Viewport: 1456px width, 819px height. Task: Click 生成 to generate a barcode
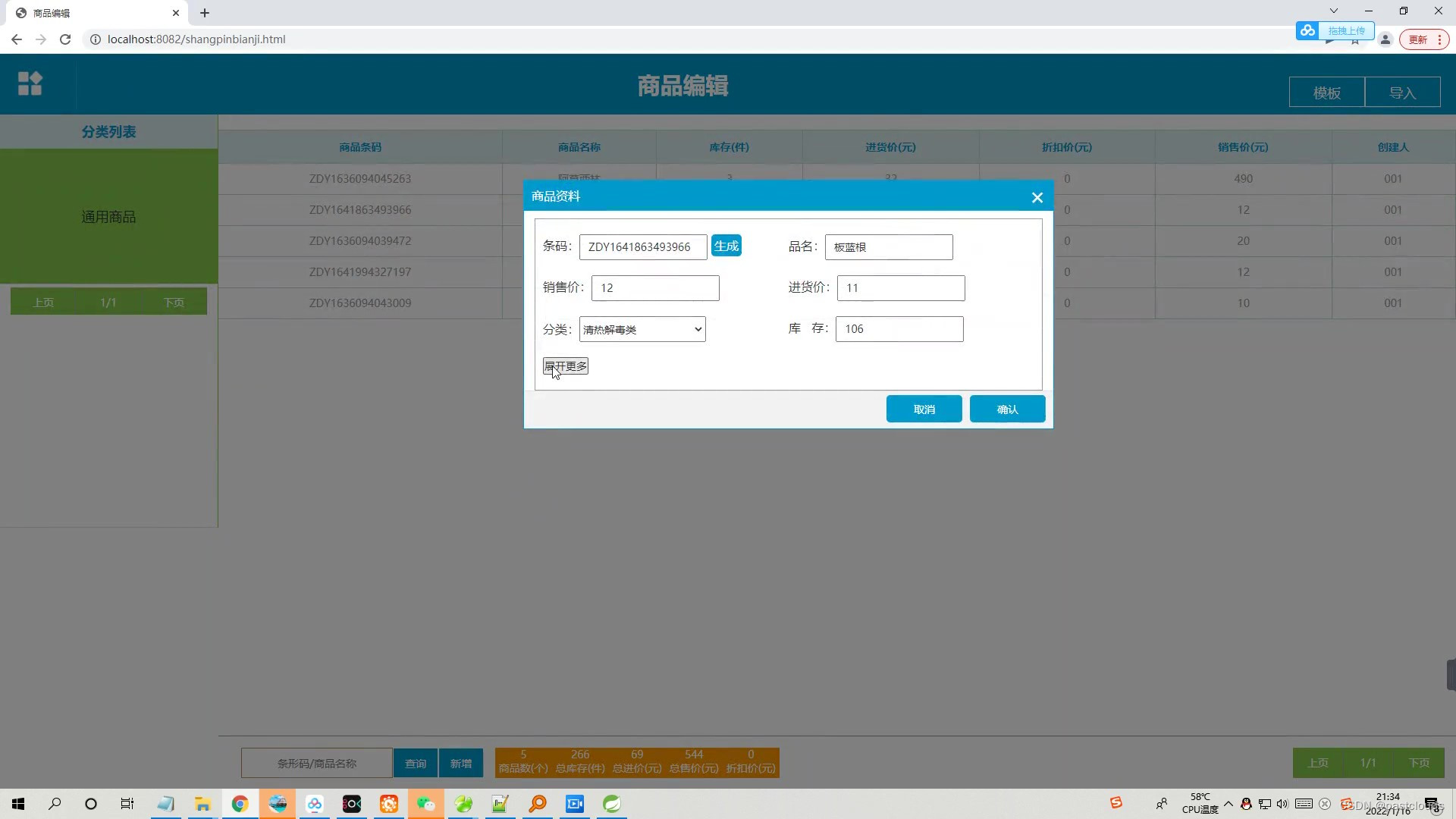726,246
